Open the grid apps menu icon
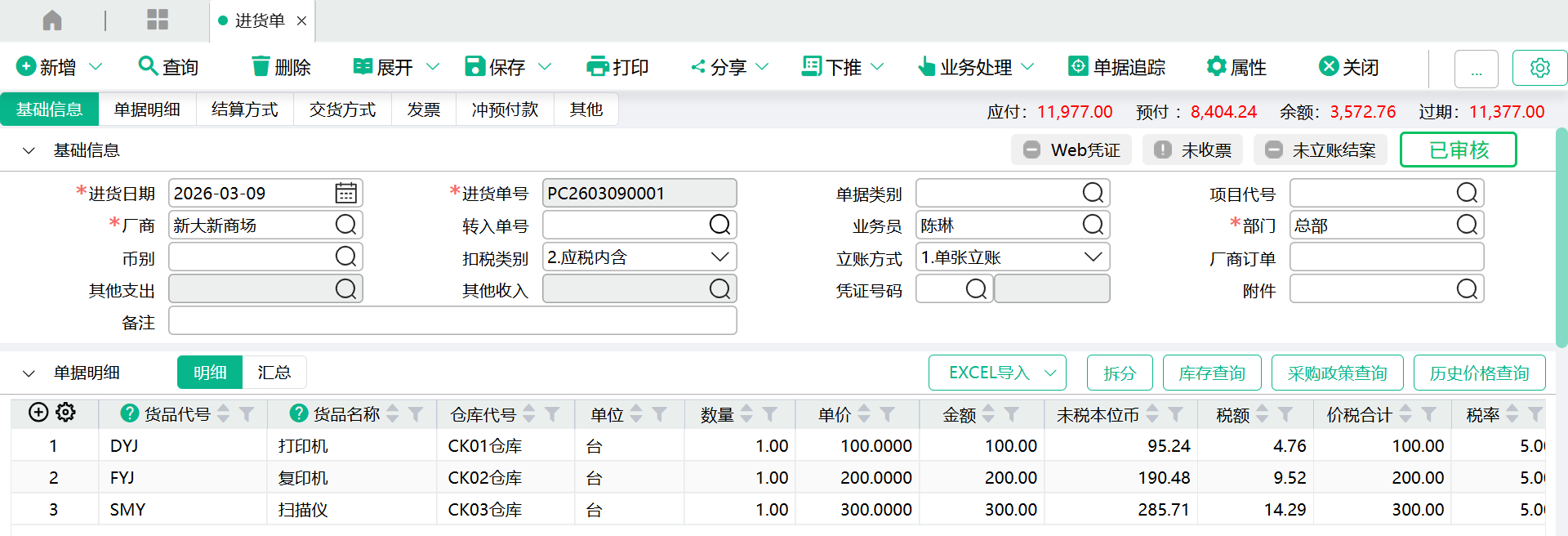This screenshot has height=536, width=1568. [x=158, y=20]
